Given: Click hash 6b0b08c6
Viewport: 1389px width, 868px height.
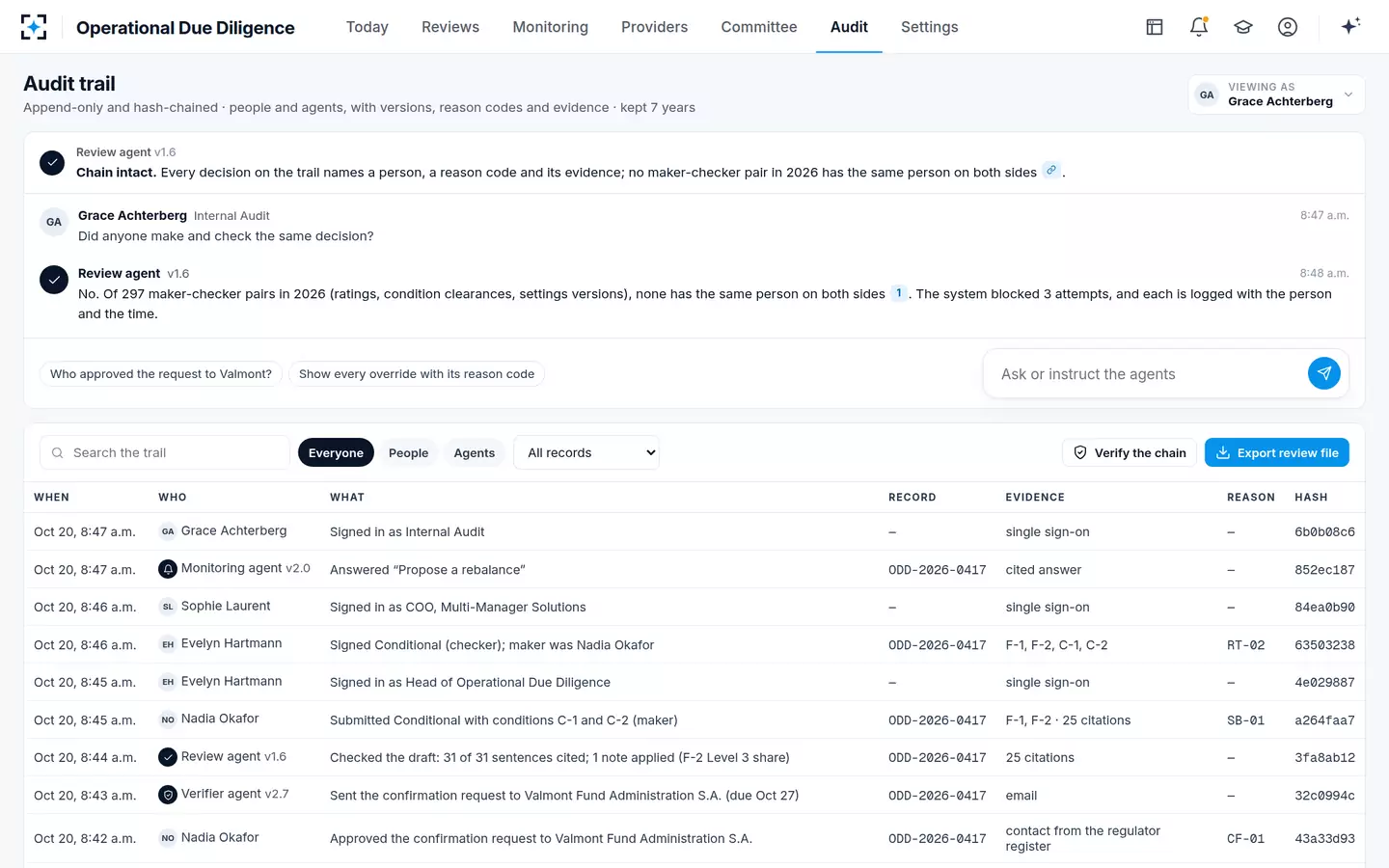Looking at the screenshot, I should click(x=1324, y=532).
